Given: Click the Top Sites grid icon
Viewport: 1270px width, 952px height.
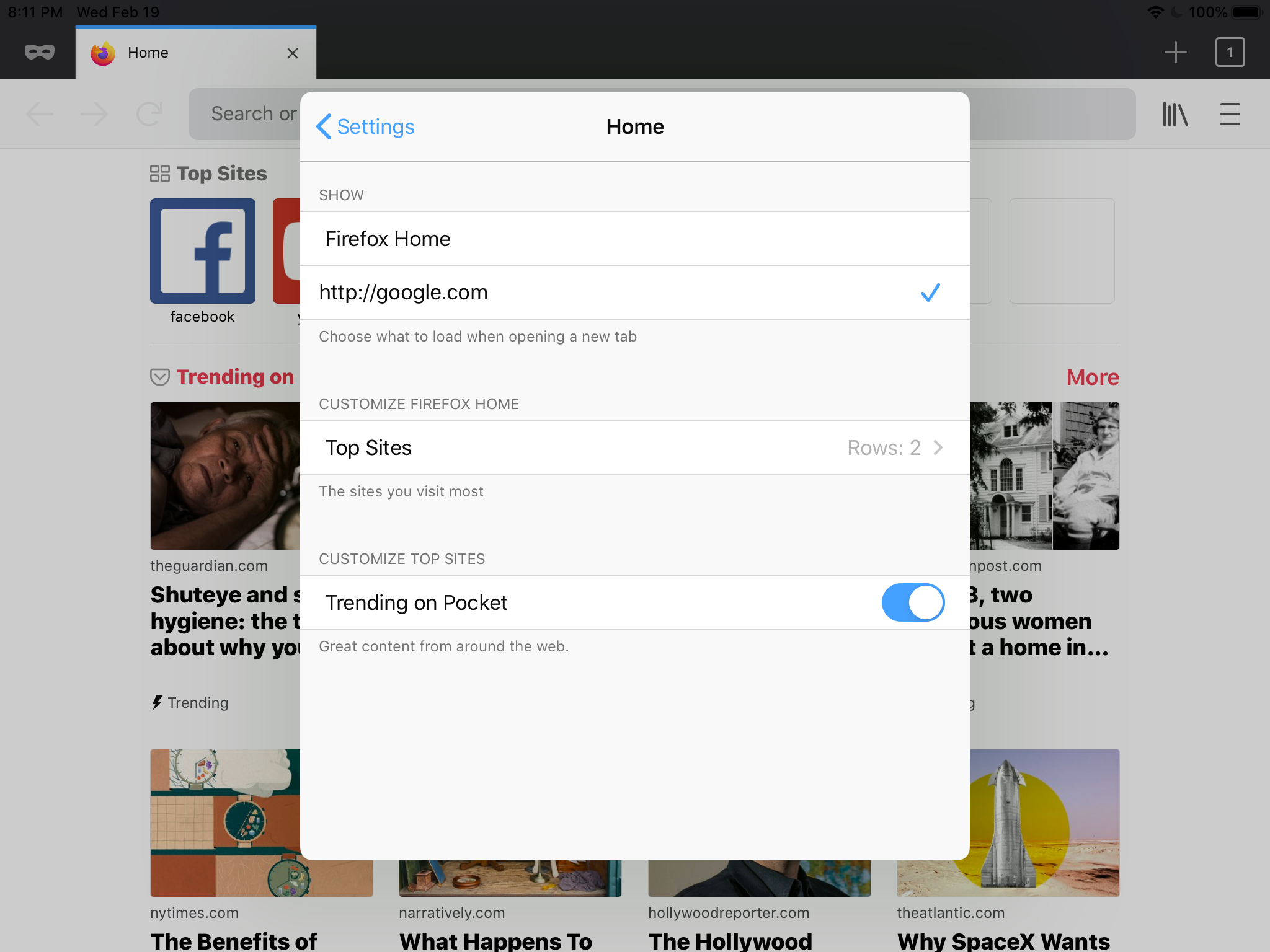Looking at the screenshot, I should tap(160, 174).
